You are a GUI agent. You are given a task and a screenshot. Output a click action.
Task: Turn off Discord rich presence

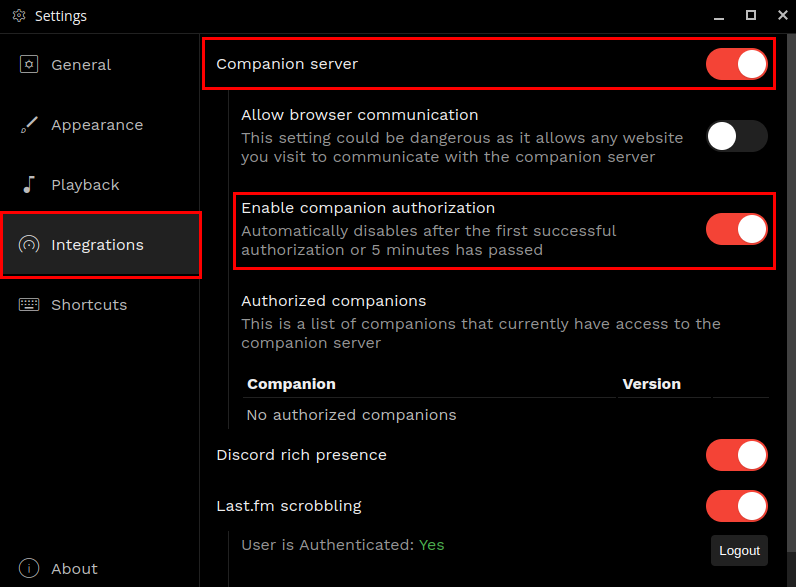[736, 455]
